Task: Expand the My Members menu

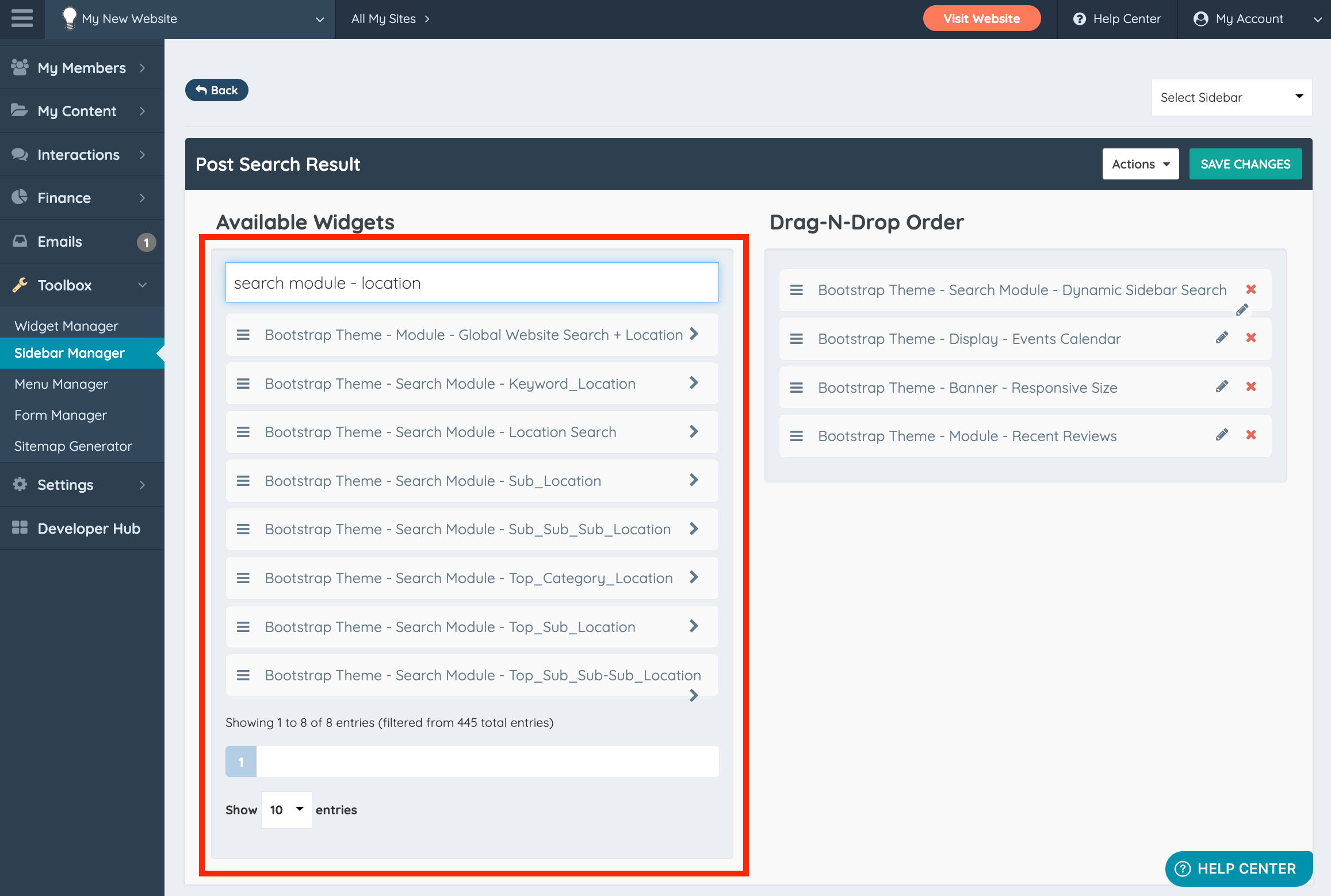Action: pos(82,68)
